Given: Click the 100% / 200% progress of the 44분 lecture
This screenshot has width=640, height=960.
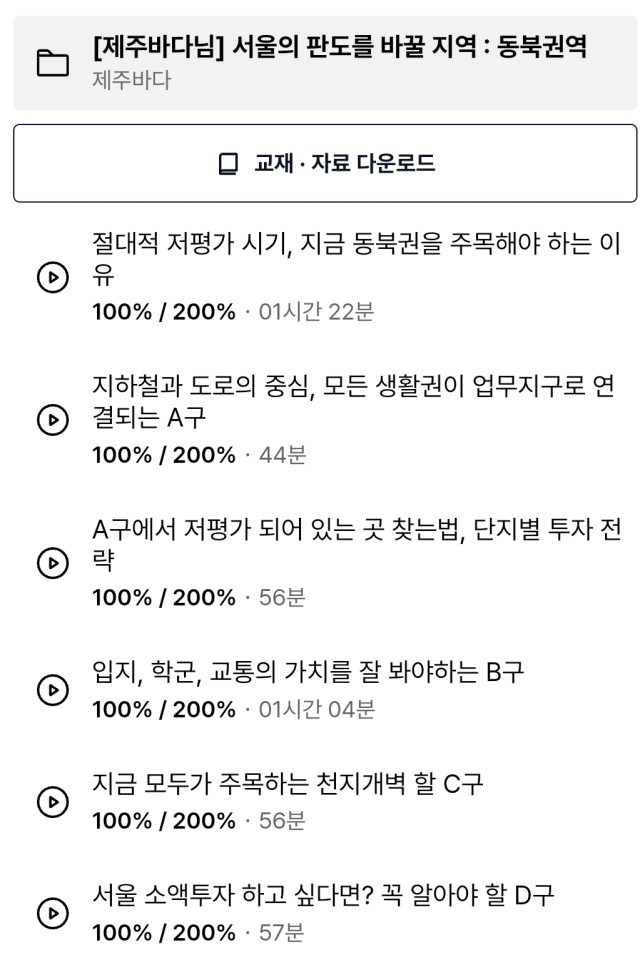Looking at the screenshot, I should click(164, 455).
